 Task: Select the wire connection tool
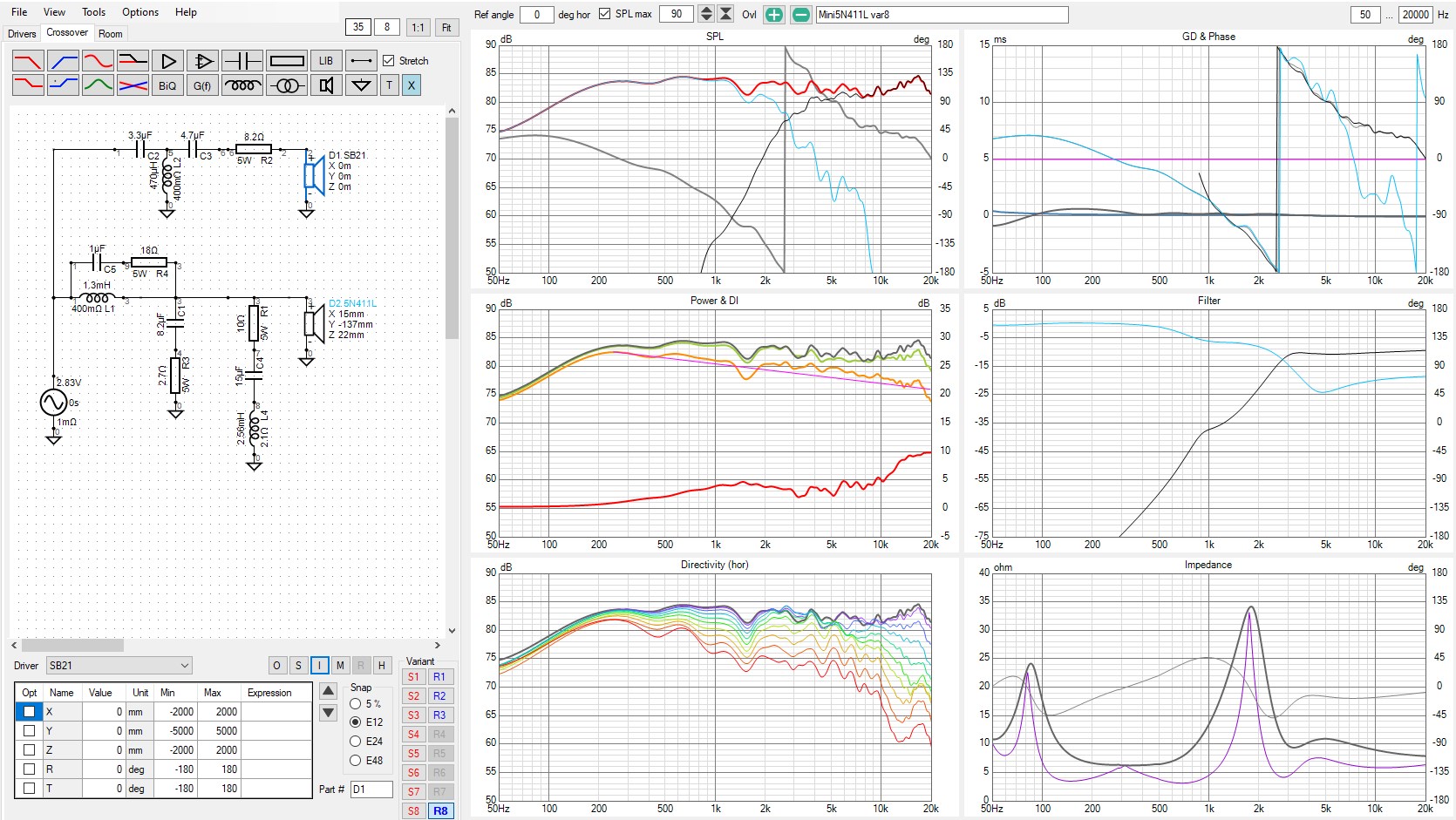(360, 61)
